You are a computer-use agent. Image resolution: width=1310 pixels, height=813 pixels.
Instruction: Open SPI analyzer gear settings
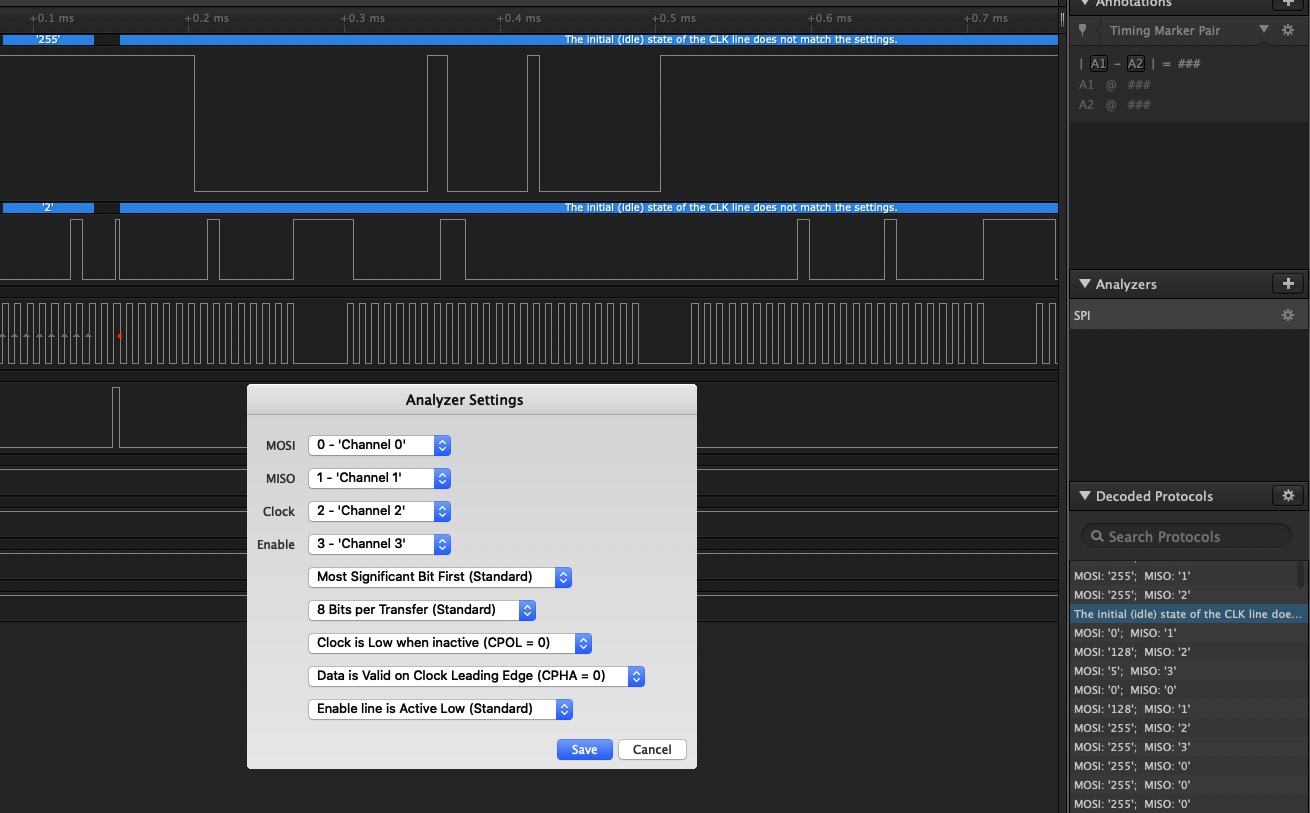(1288, 315)
